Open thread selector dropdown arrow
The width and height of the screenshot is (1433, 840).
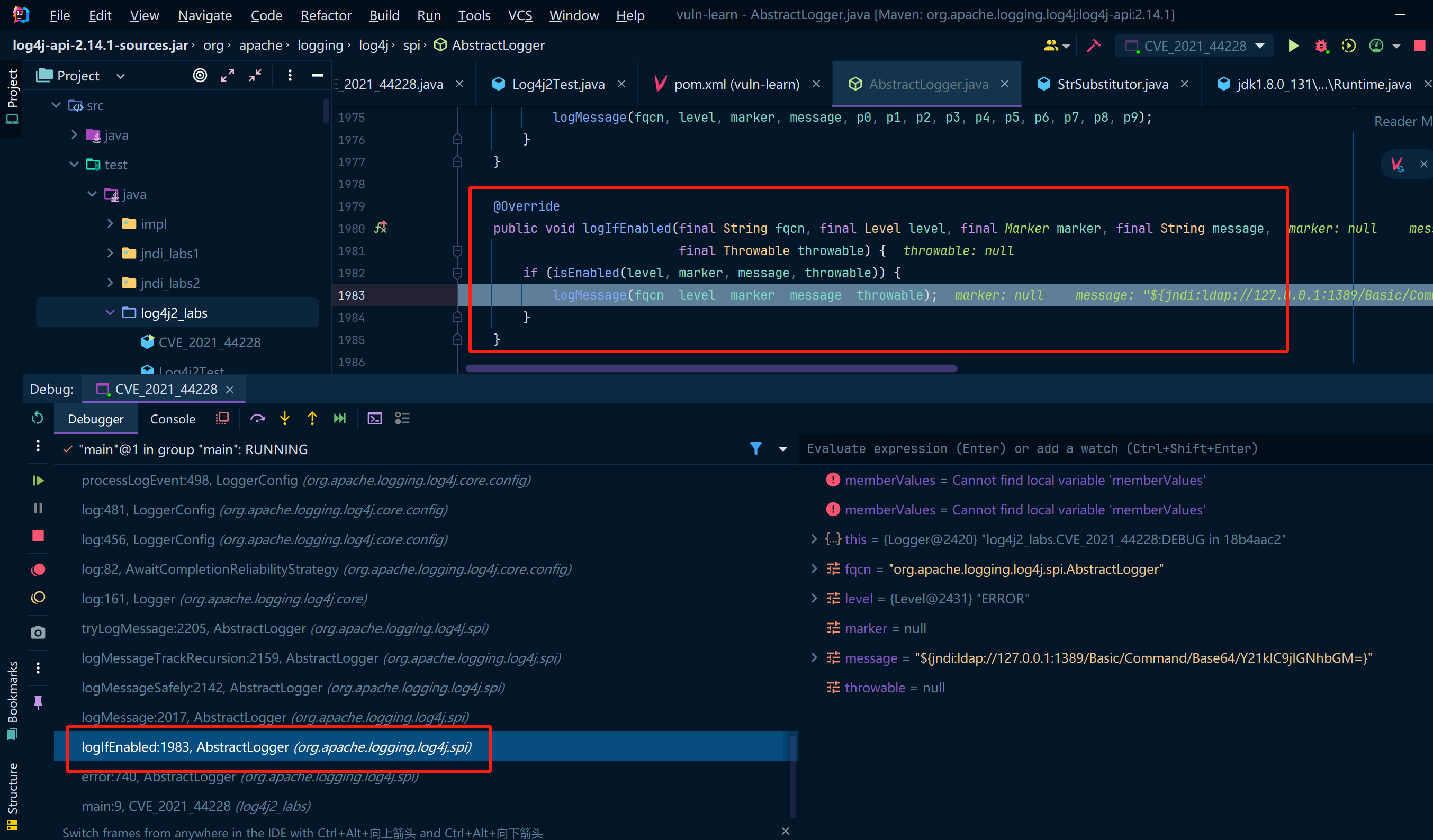tap(783, 449)
